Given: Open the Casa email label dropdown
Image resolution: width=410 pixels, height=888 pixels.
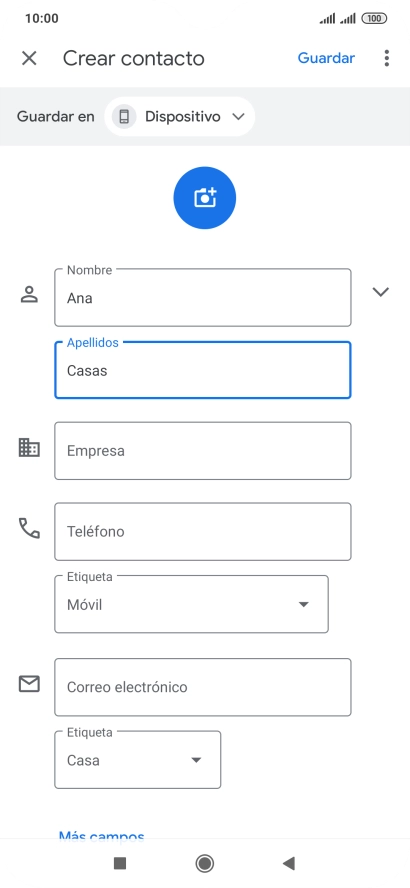Looking at the screenshot, I should tap(138, 760).
